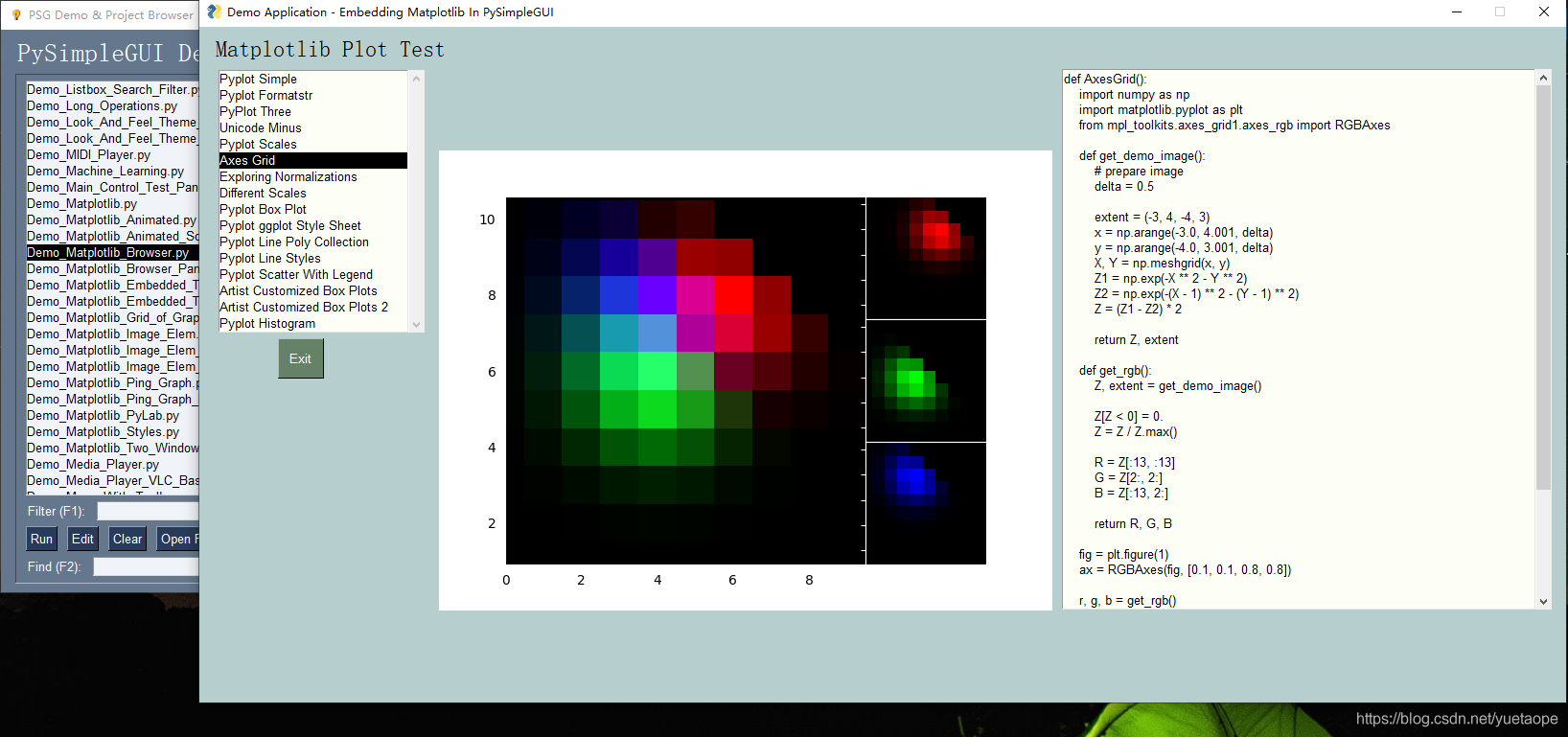Select Pyplot Scatter With Legend entry

click(x=312, y=274)
